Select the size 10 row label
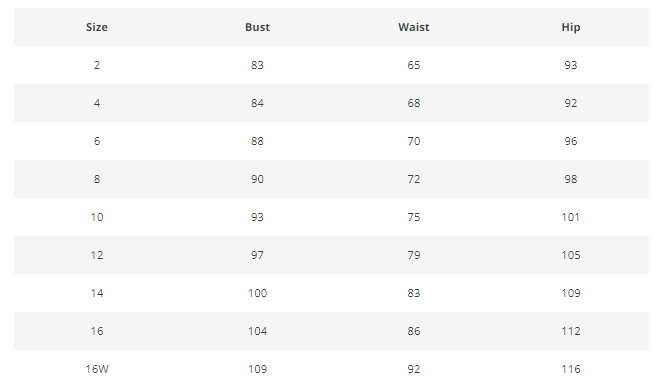Screen dimensions: 653x381 97,217
